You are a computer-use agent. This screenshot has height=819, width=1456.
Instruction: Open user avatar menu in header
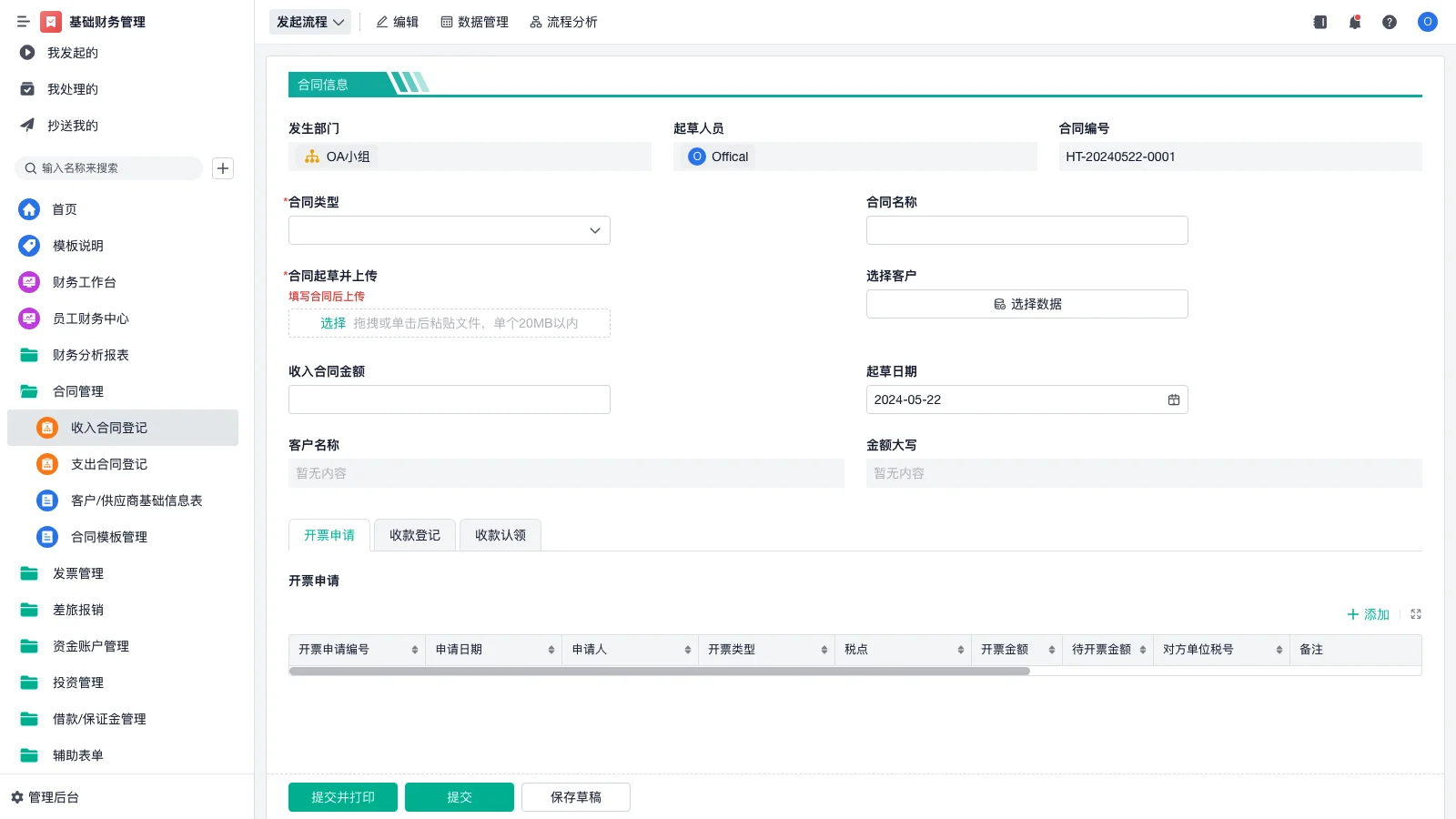[1427, 22]
